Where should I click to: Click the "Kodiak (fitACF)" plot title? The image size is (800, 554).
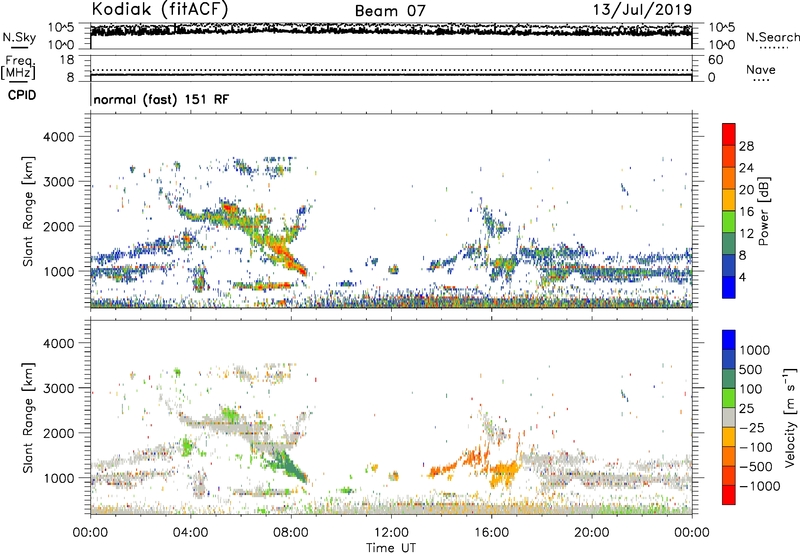pos(160,9)
